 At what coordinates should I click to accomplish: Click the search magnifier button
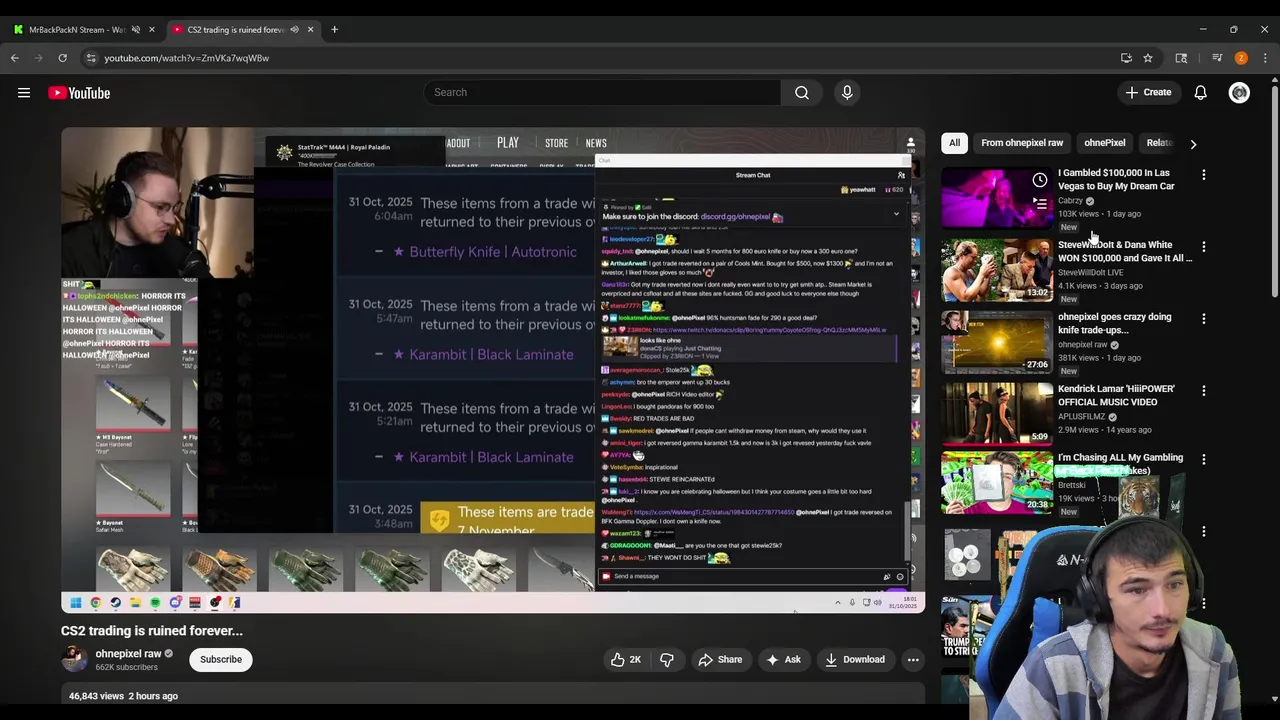coord(802,92)
